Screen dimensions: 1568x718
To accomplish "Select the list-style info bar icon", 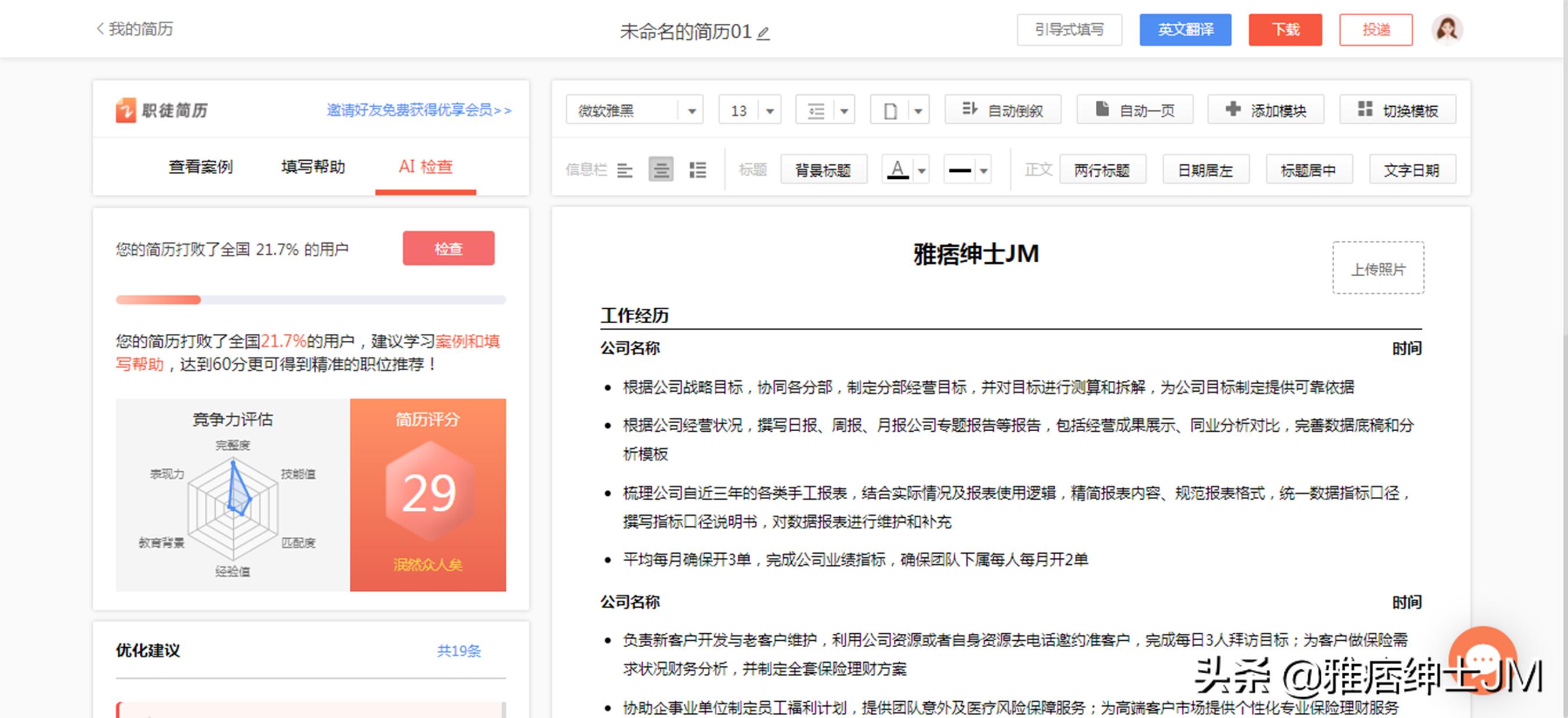I will tap(698, 170).
